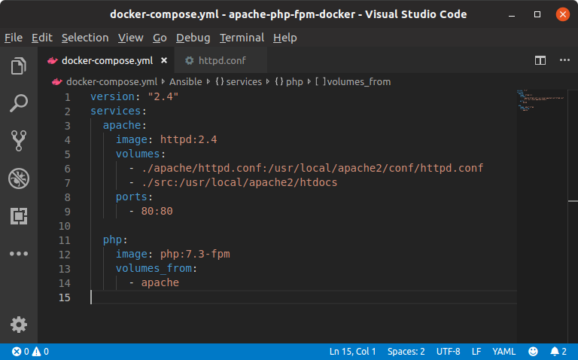
Task: Open the Extensions view in activity bar
Action: [18, 216]
